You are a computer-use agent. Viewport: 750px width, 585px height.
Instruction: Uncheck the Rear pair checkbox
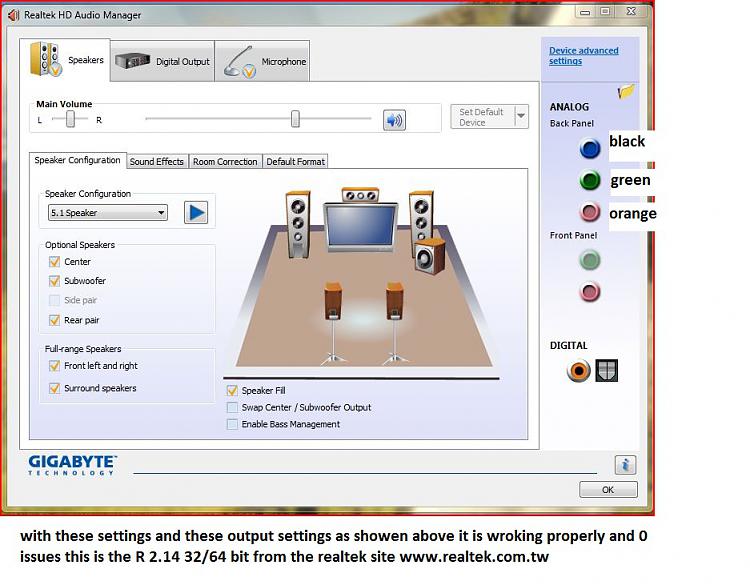[55, 320]
